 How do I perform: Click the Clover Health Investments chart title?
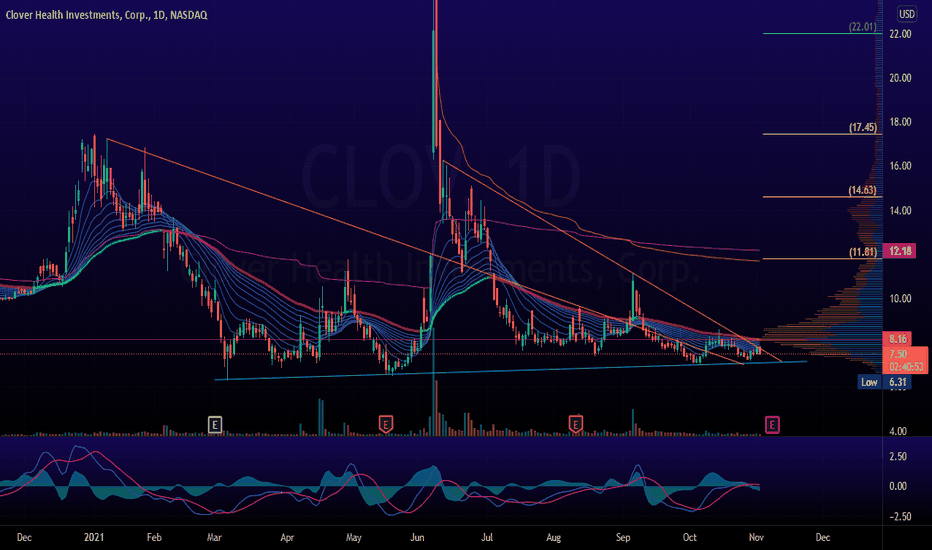[x=106, y=15]
